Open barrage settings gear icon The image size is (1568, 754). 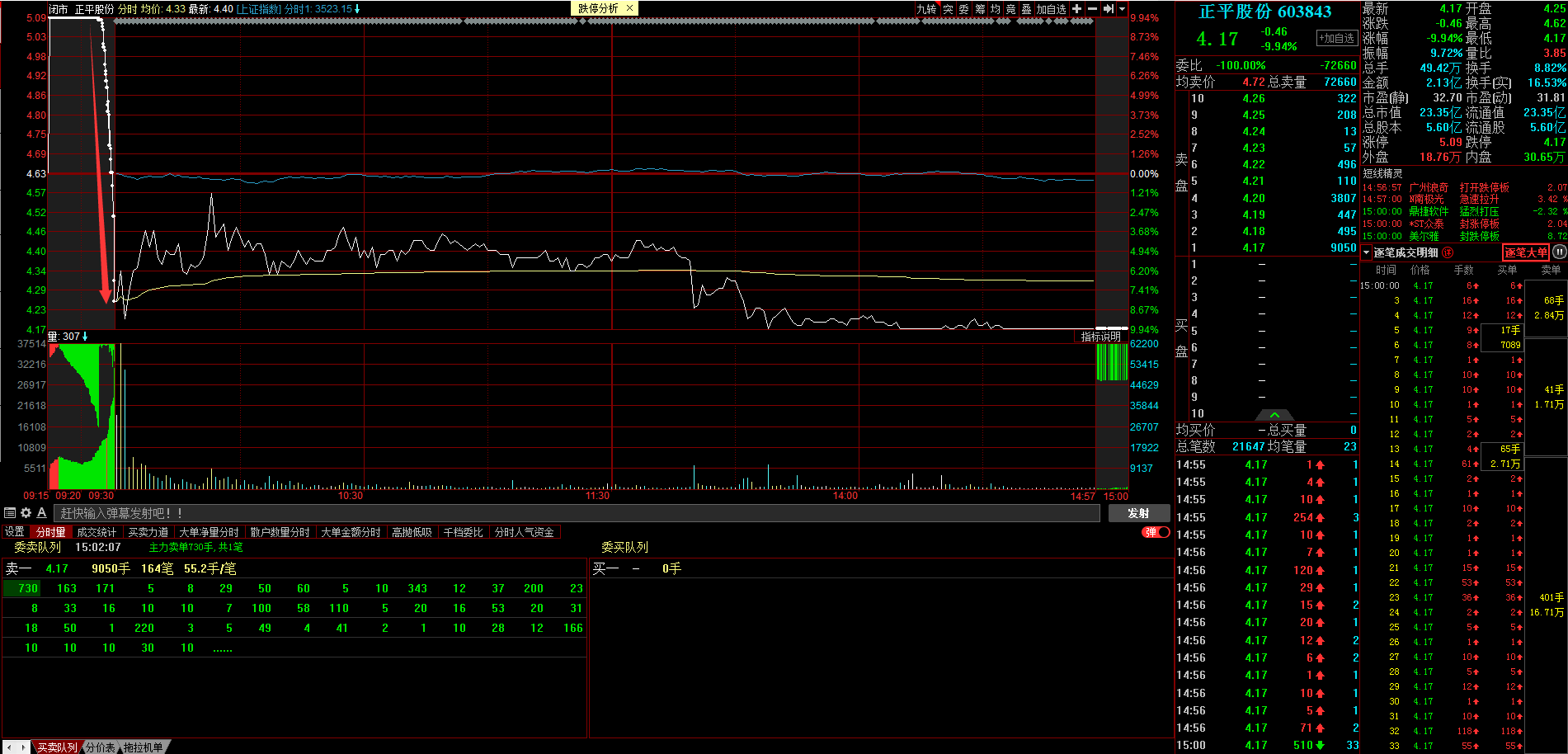click(x=26, y=513)
